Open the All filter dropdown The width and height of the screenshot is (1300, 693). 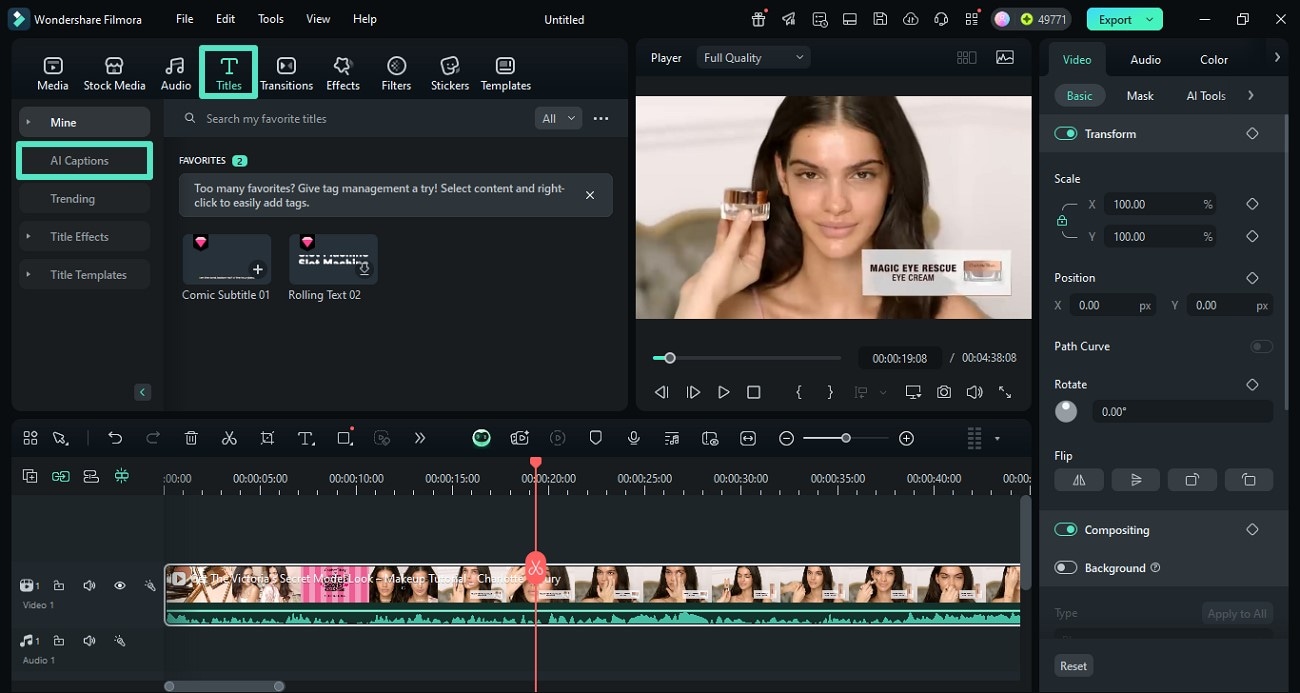558,118
